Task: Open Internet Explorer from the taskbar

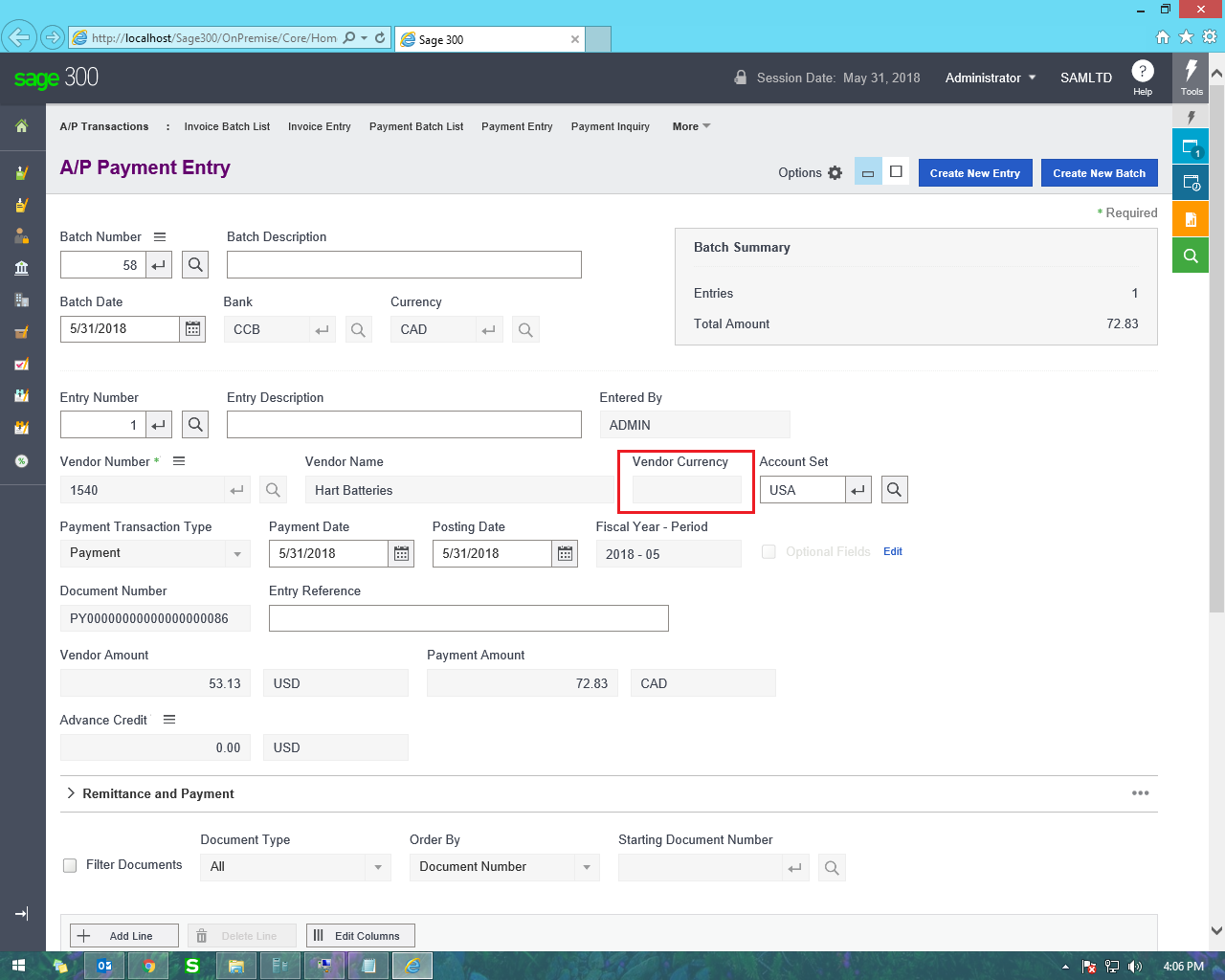Action: click(412, 966)
